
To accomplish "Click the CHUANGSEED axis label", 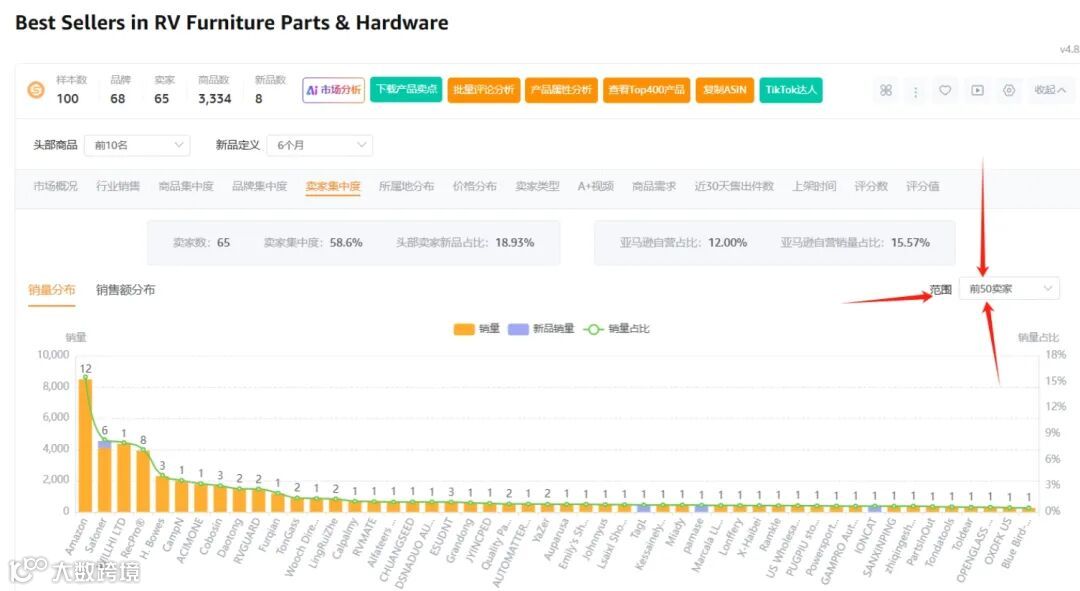I will click(397, 550).
